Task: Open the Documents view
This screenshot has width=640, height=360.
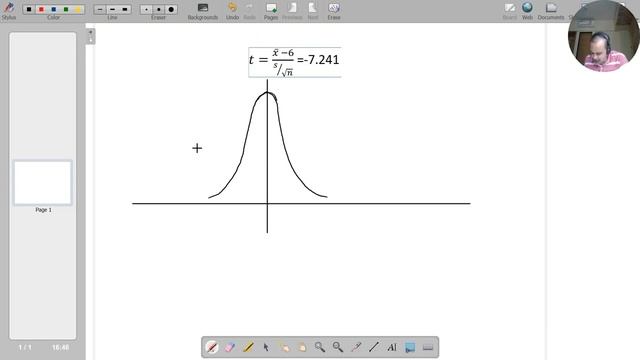Action: pos(551,11)
